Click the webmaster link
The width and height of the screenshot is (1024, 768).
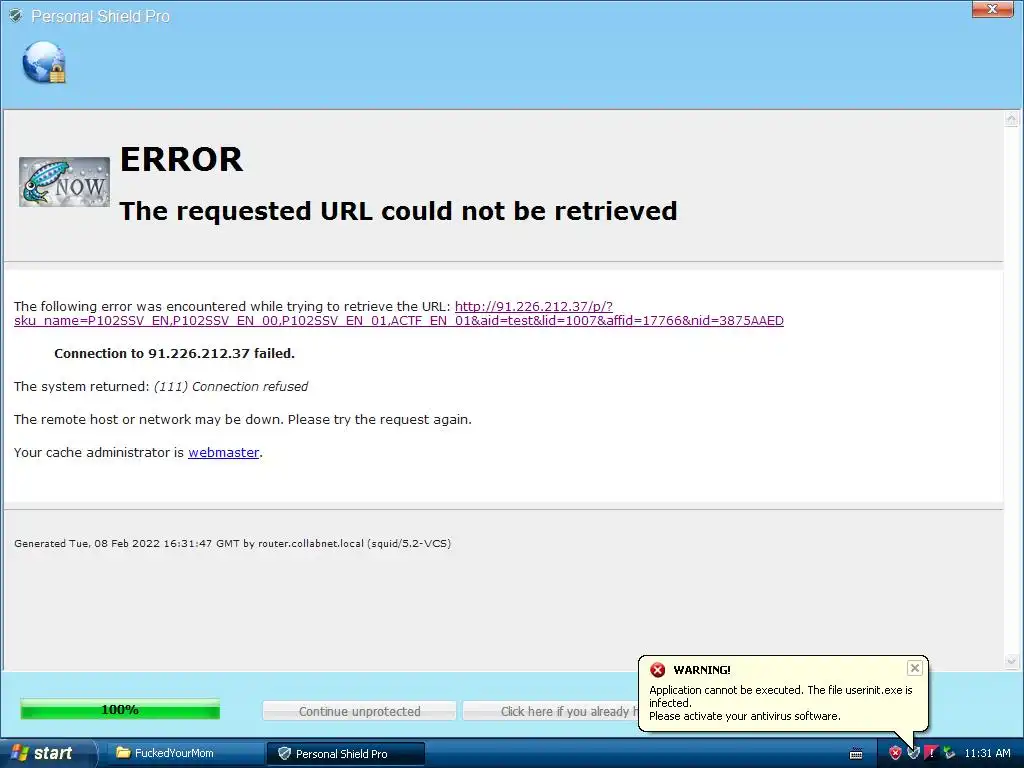pos(223,452)
